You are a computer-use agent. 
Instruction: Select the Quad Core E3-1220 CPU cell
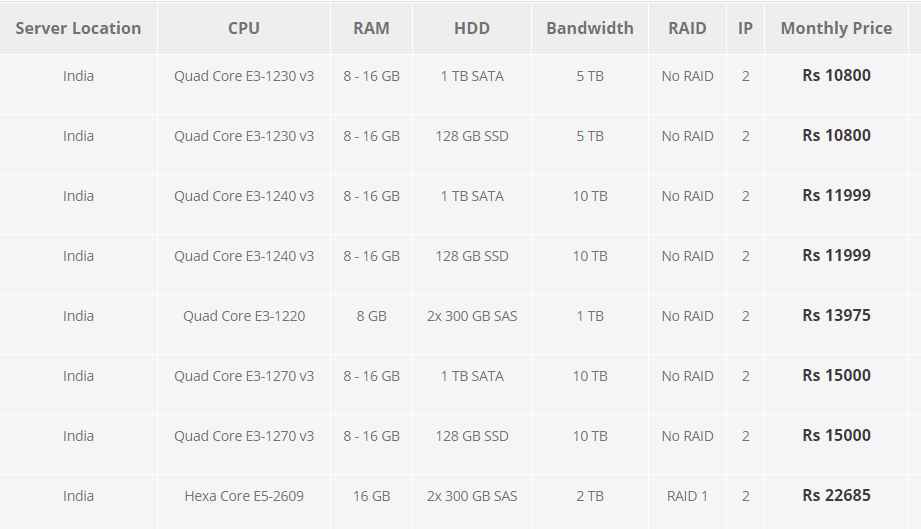(x=244, y=316)
